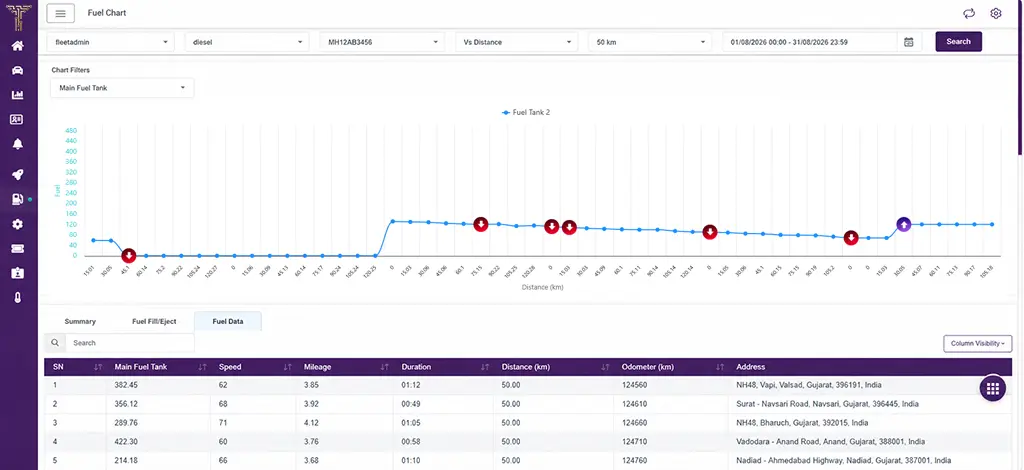Focus the table Search text field

tap(129, 343)
